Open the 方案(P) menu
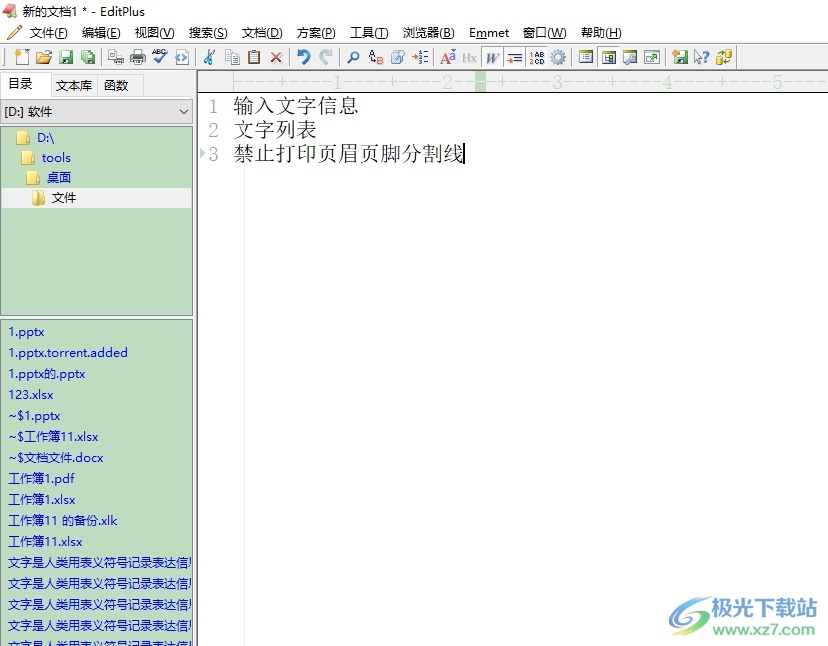This screenshot has width=828, height=646. pyautogui.click(x=316, y=33)
